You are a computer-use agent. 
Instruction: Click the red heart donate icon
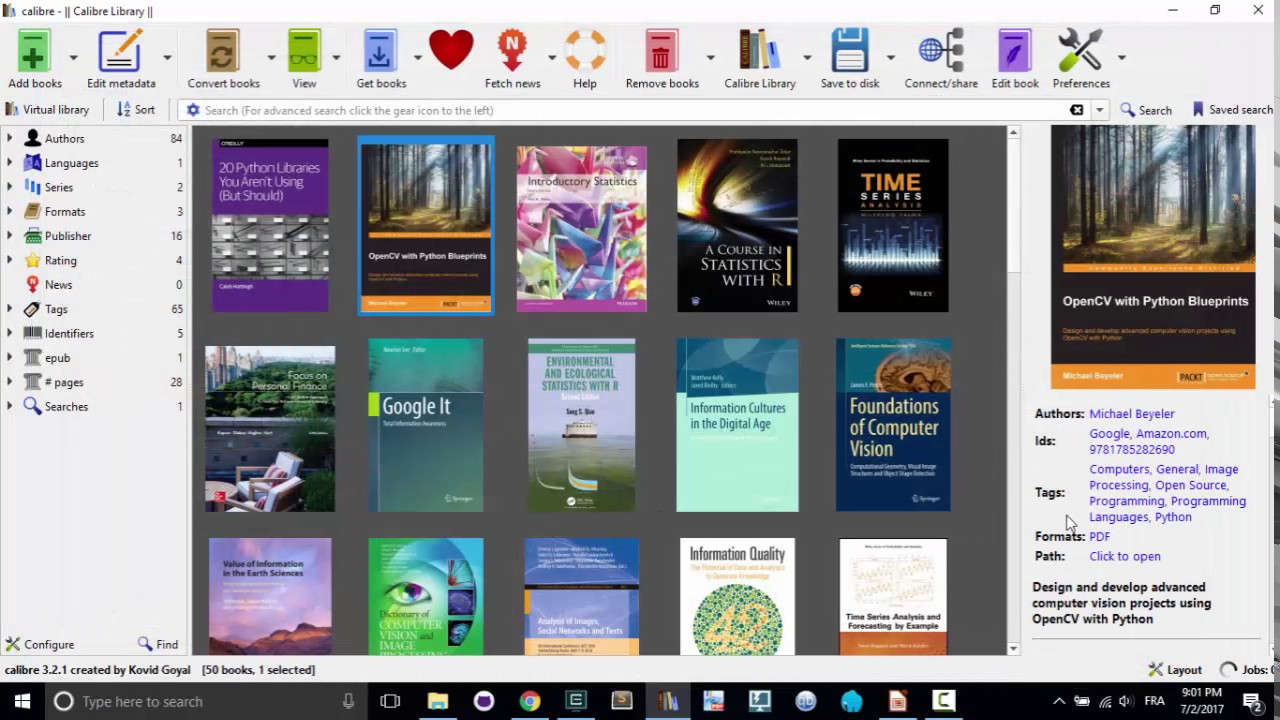(x=451, y=50)
